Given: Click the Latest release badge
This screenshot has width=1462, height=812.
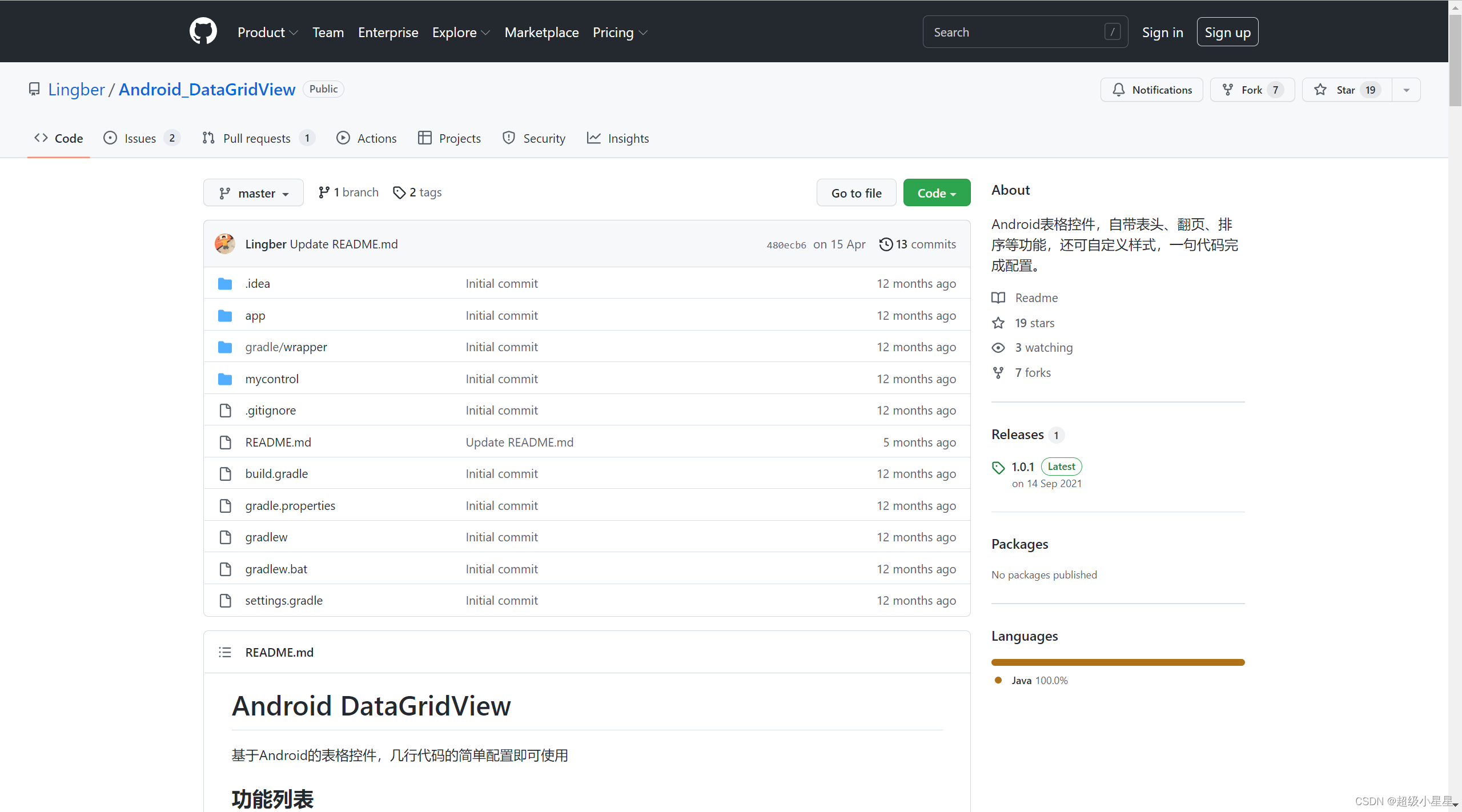Looking at the screenshot, I should point(1061,467).
